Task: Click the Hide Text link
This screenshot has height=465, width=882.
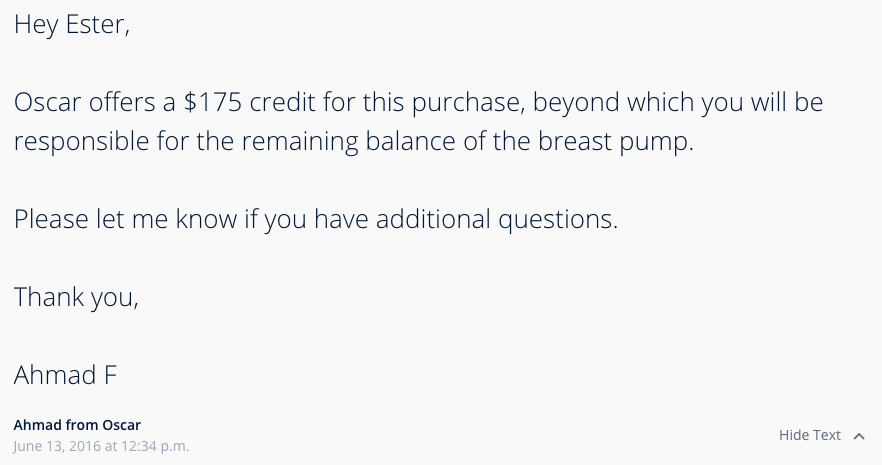Action: coord(809,435)
